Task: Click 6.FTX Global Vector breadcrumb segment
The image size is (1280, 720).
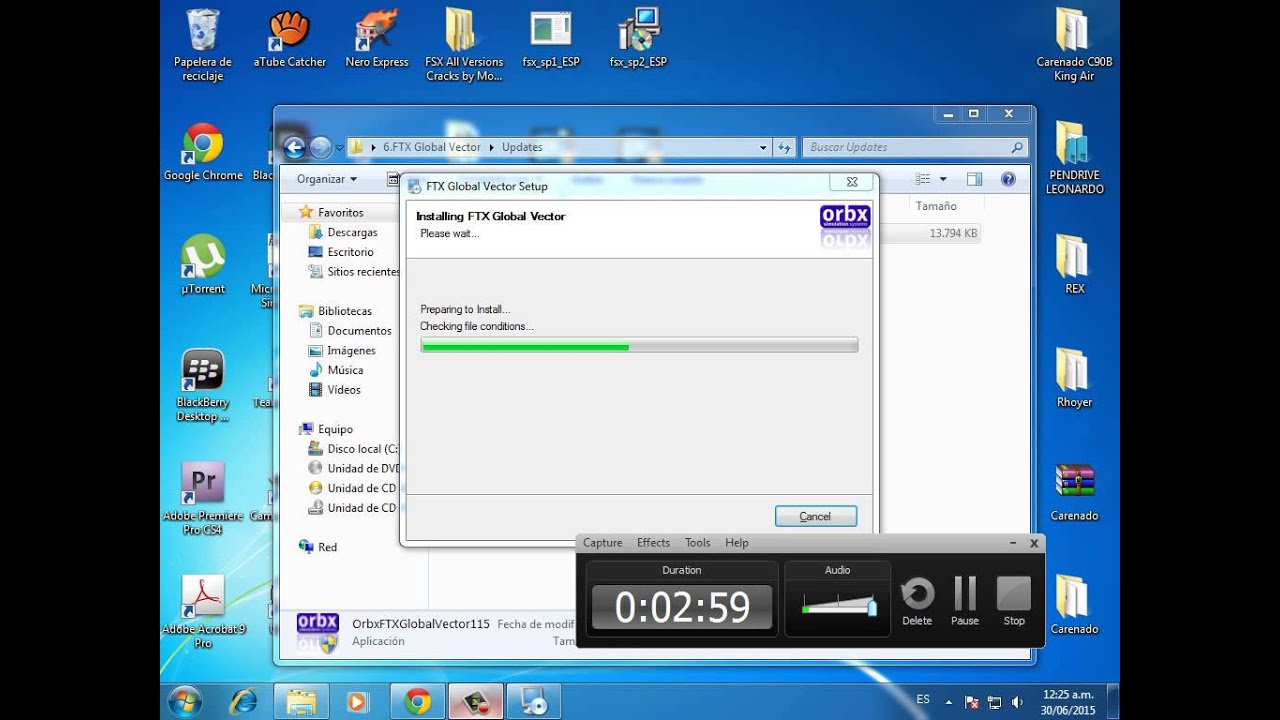Action: pyautogui.click(x=432, y=147)
